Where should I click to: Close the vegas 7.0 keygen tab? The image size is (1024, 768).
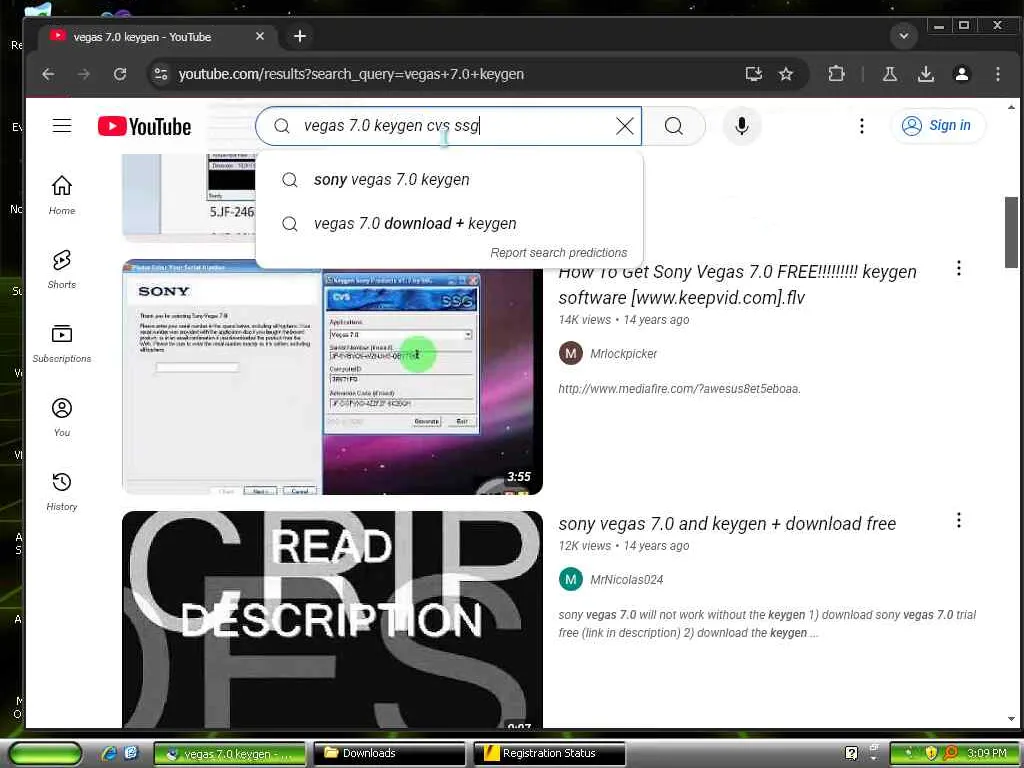tap(260, 37)
